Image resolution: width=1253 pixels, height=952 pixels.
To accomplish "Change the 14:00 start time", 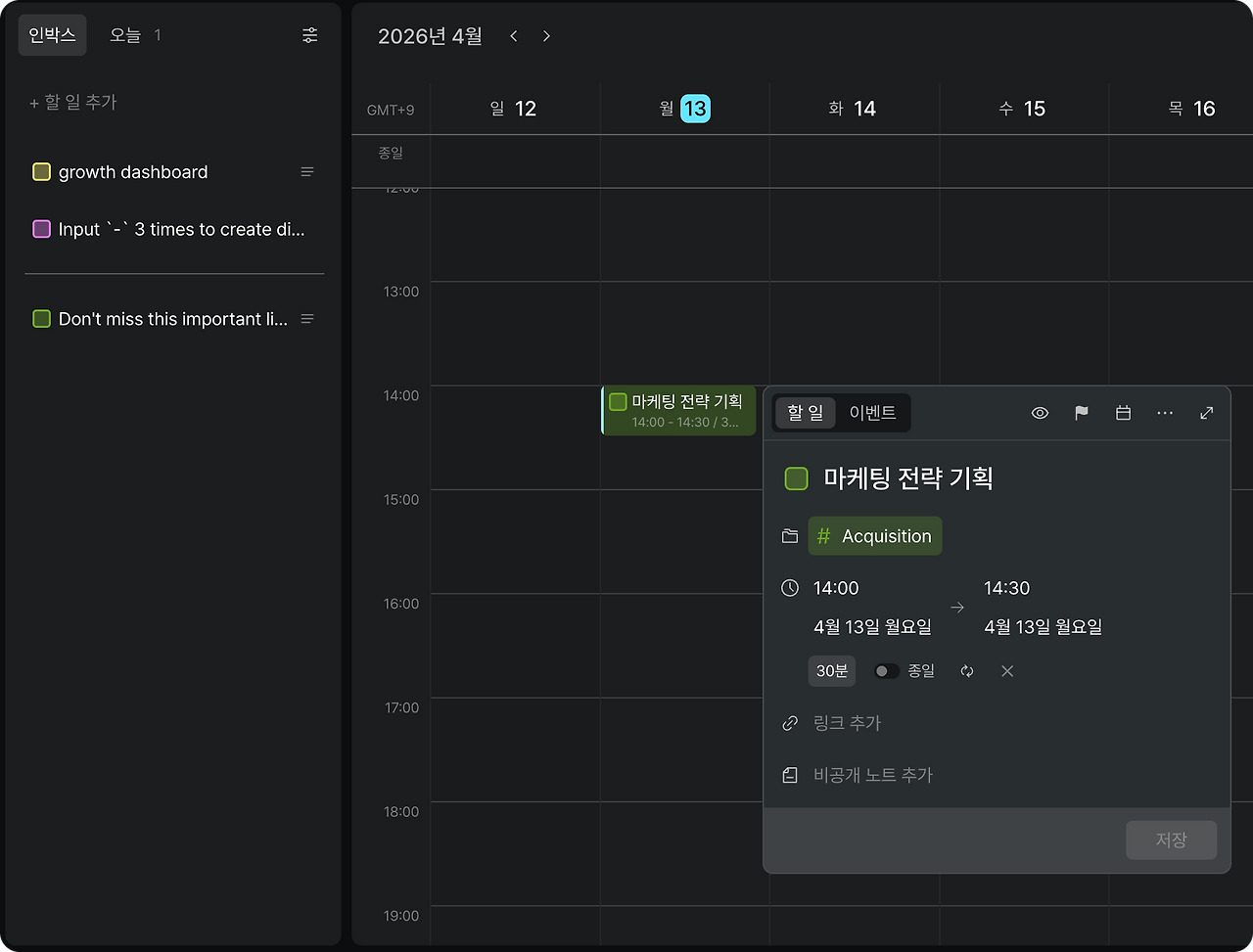I will tap(836, 588).
